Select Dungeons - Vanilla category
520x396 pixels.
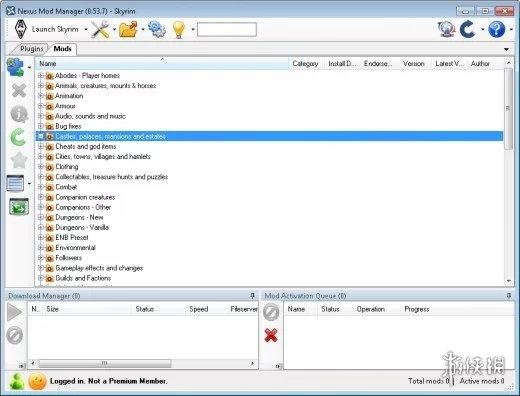pos(269,227)
